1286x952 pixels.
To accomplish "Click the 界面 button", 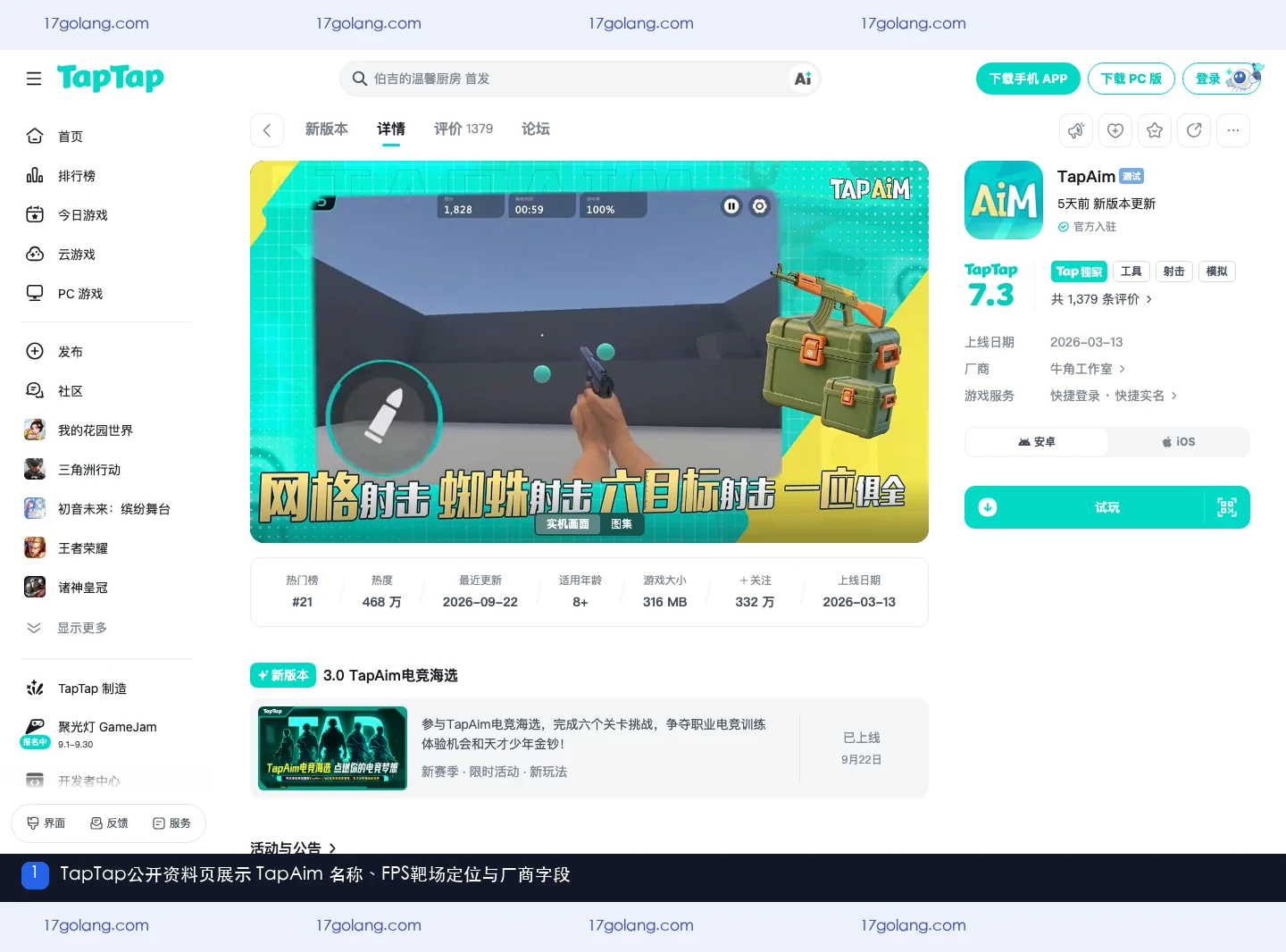I will (x=46, y=823).
